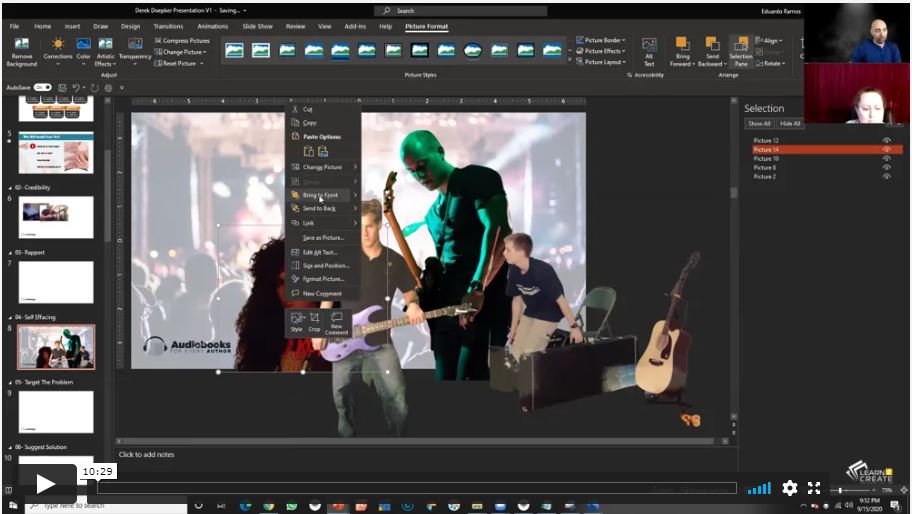The image size is (912, 514).
Task: Expand the Picture Border dropdown
Action: coord(623,41)
